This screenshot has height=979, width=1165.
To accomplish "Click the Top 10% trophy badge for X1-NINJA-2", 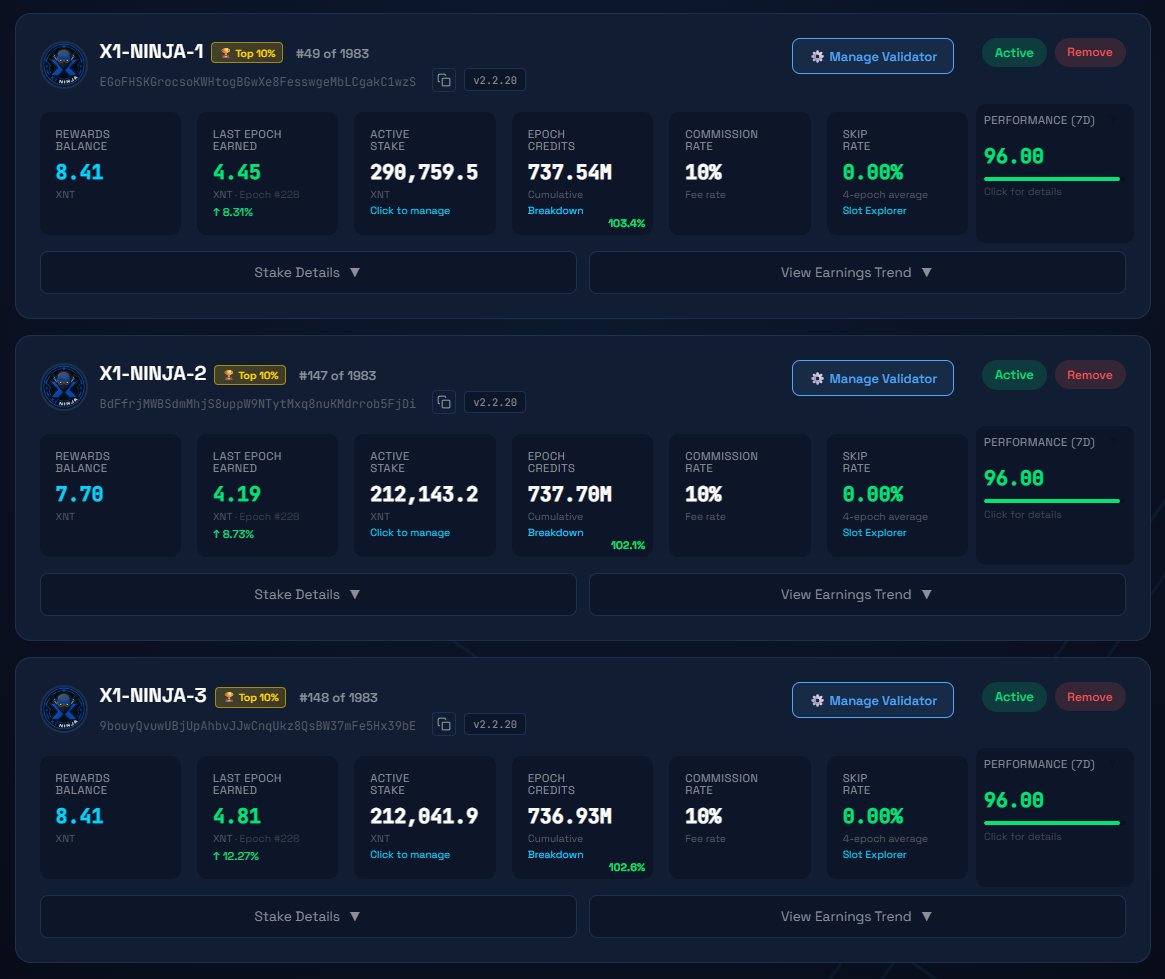I will tap(250, 375).
